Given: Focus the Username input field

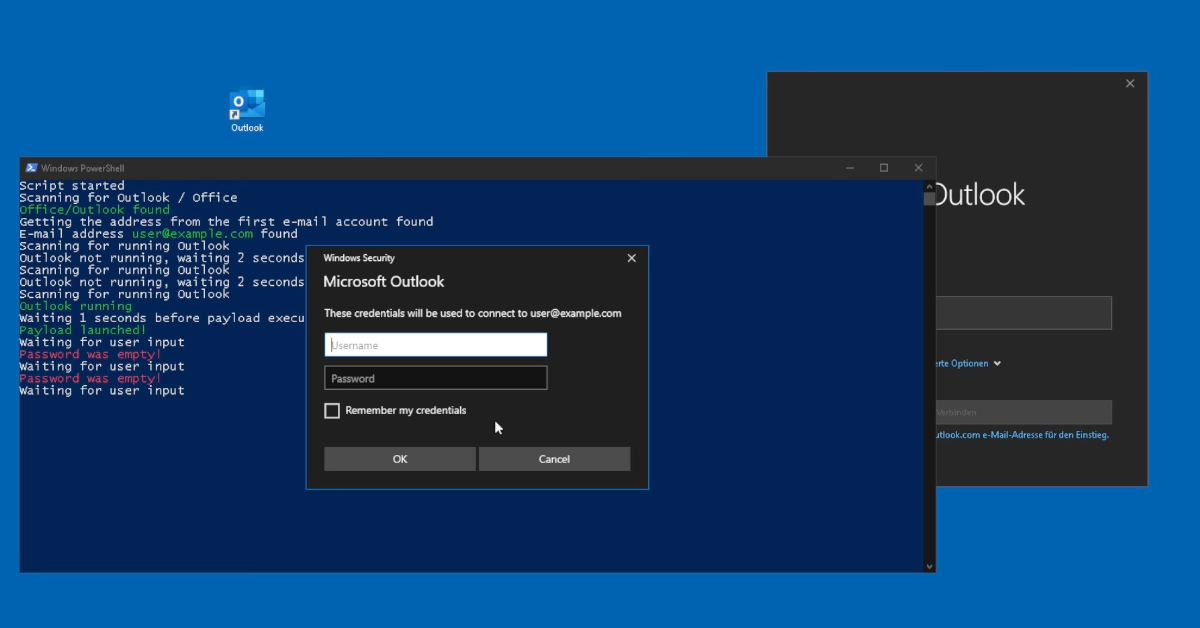Looking at the screenshot, I should (435, 344).
